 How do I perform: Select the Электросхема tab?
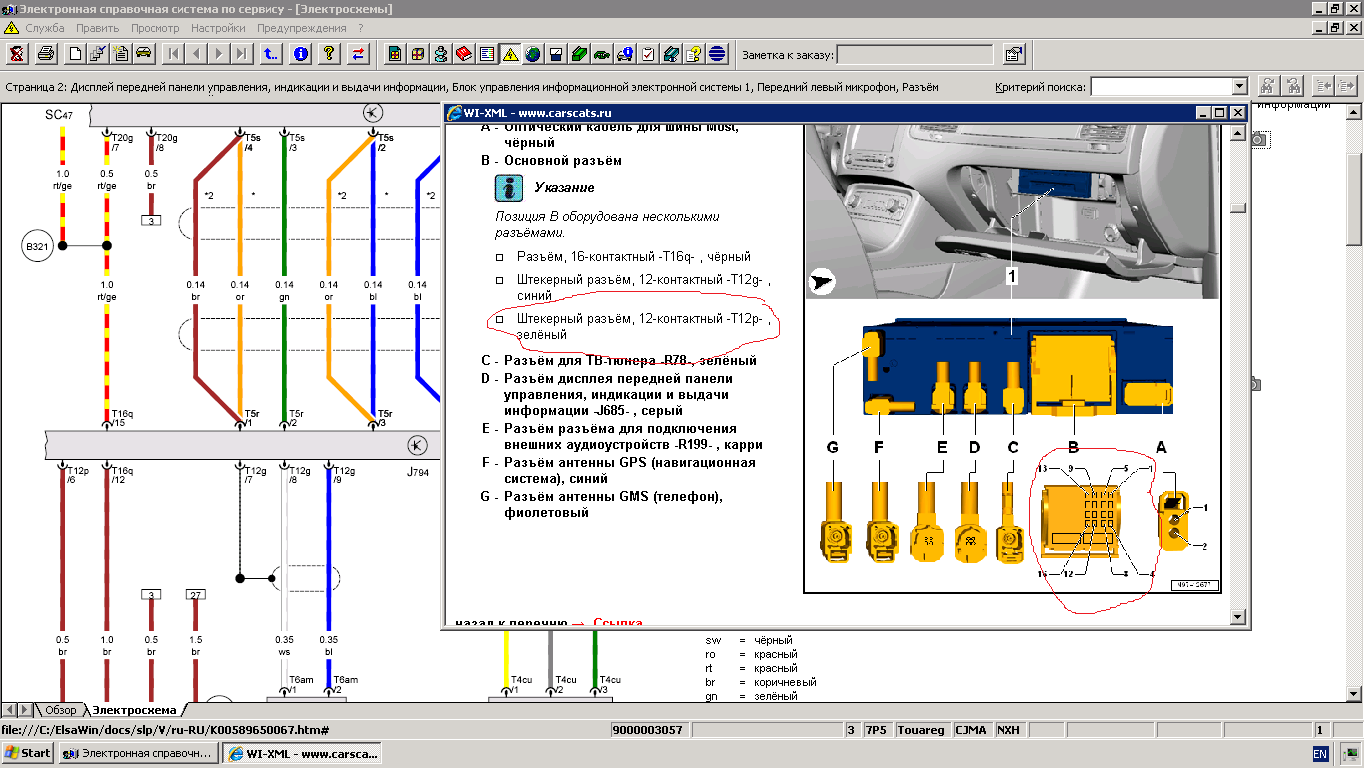[x=134, y=710]
